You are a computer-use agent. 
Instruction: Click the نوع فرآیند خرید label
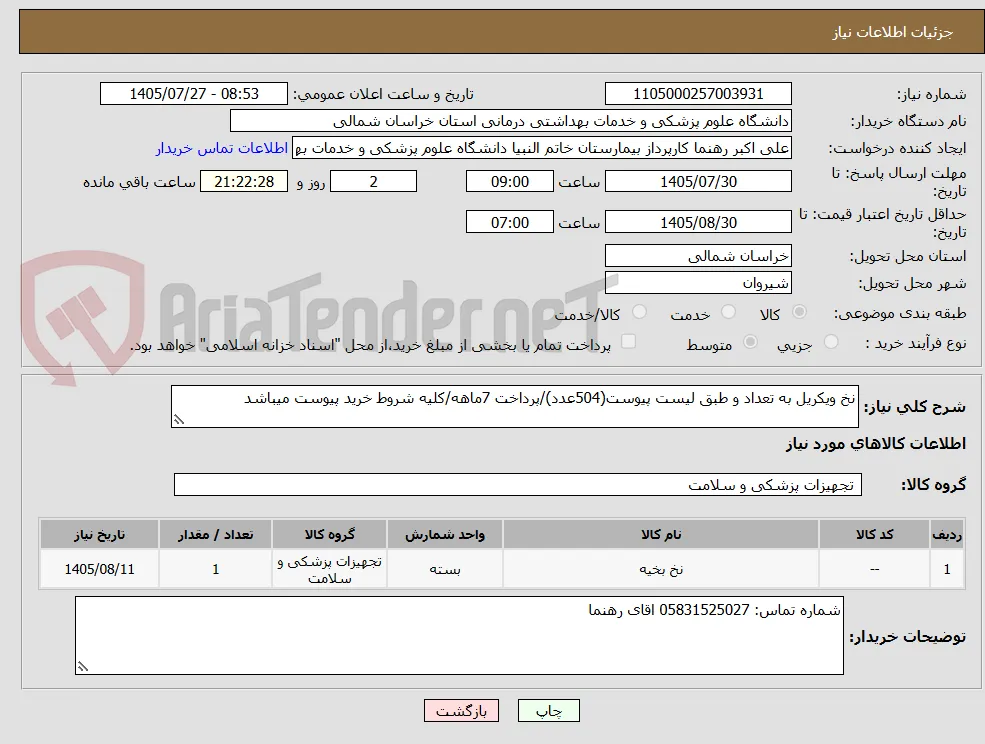[x=916, y=342]
